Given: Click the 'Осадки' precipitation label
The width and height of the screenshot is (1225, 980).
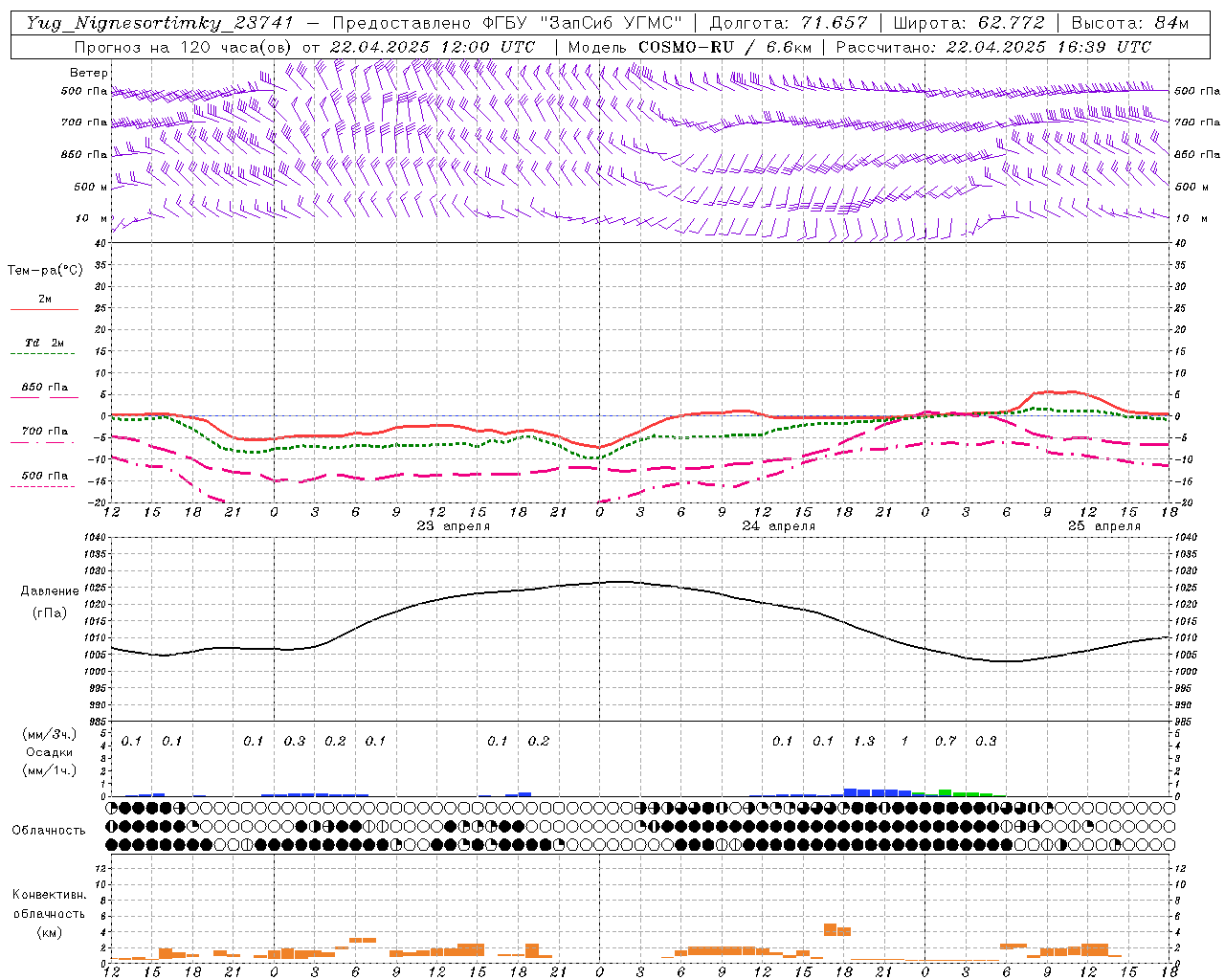Looking at the screenshot, I should [50, 752].
